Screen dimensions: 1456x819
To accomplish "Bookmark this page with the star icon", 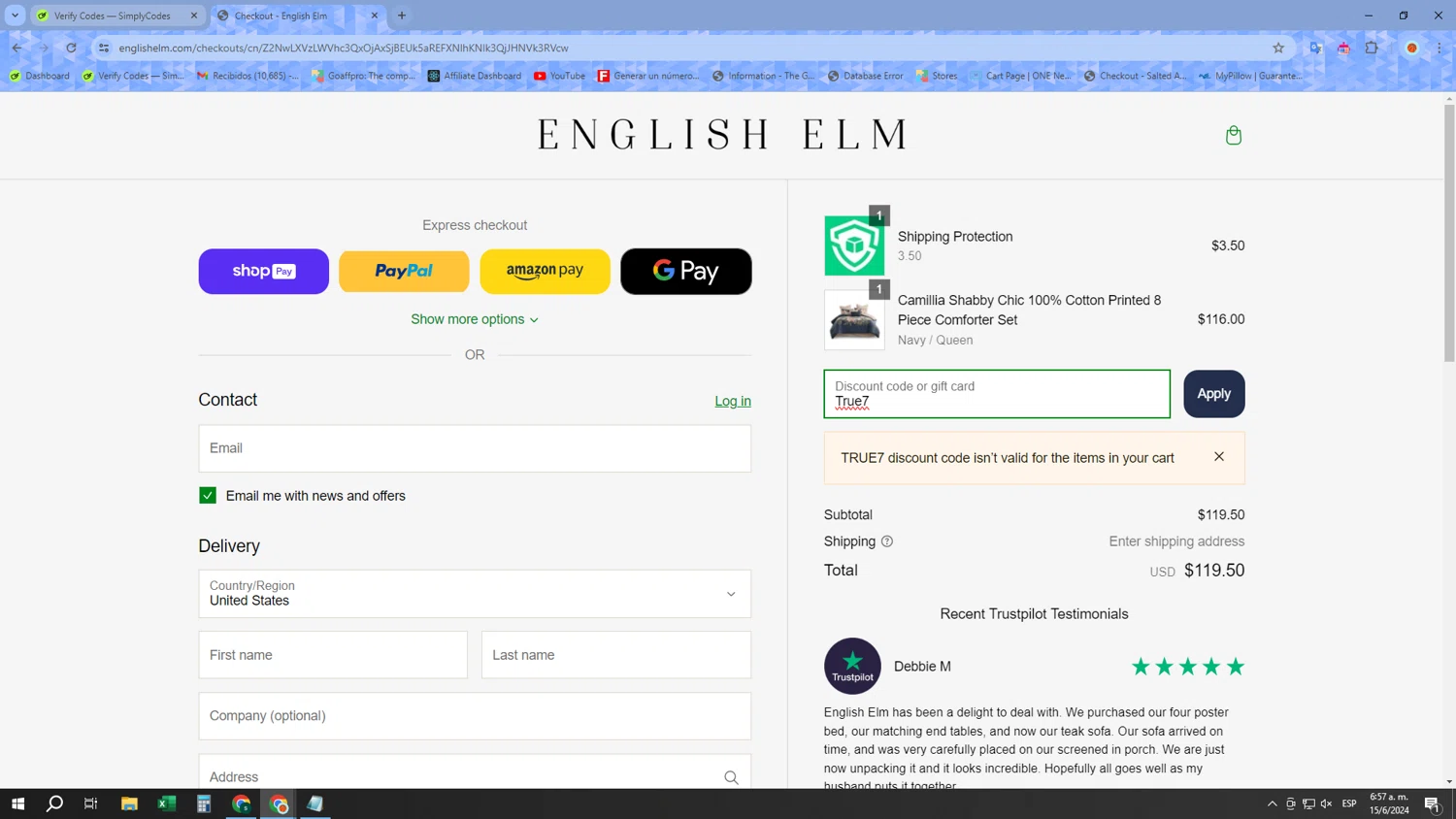I will pos(1277,48).
